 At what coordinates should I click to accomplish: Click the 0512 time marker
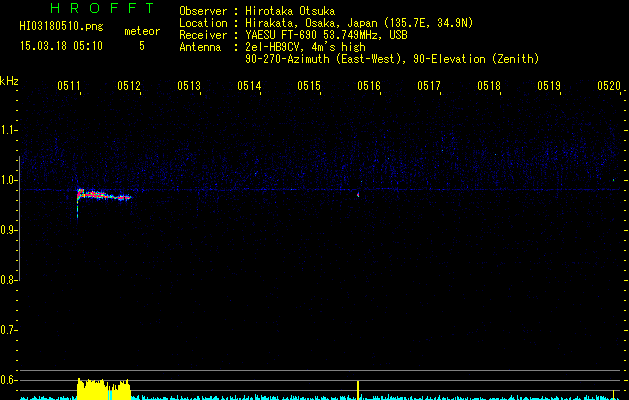pos(129,86)
